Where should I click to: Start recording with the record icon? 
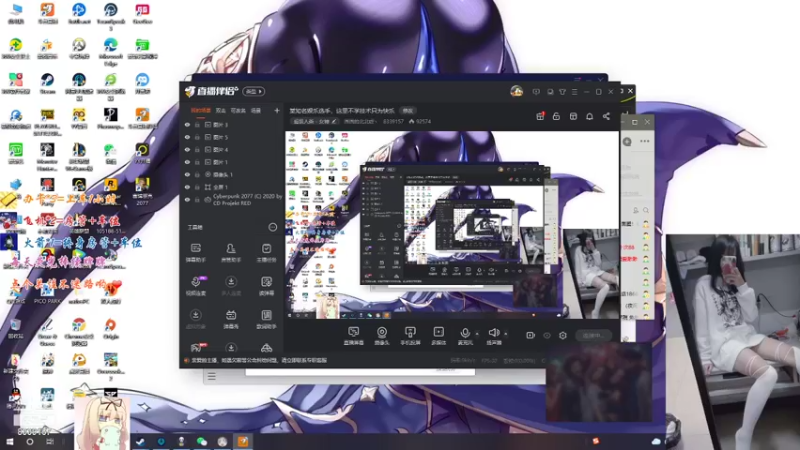pyautogui.click(x=530, y=335)
